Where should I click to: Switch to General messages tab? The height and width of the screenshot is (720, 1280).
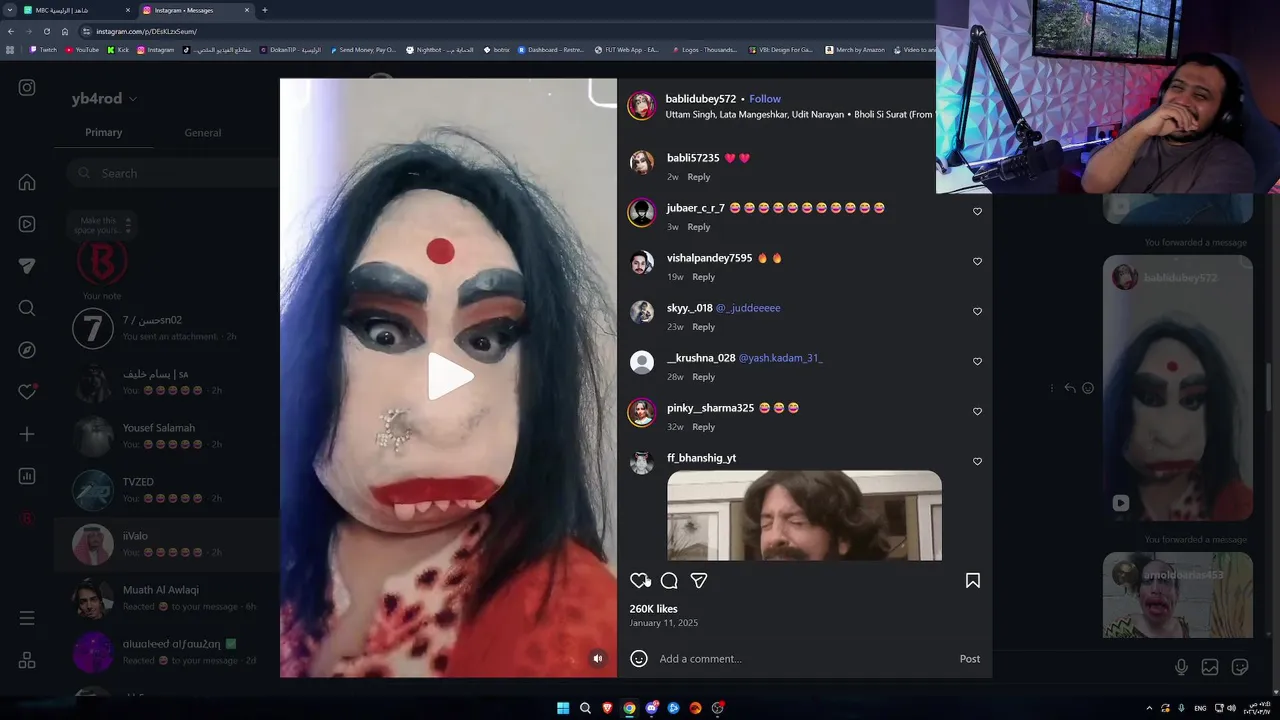point(203,132)
